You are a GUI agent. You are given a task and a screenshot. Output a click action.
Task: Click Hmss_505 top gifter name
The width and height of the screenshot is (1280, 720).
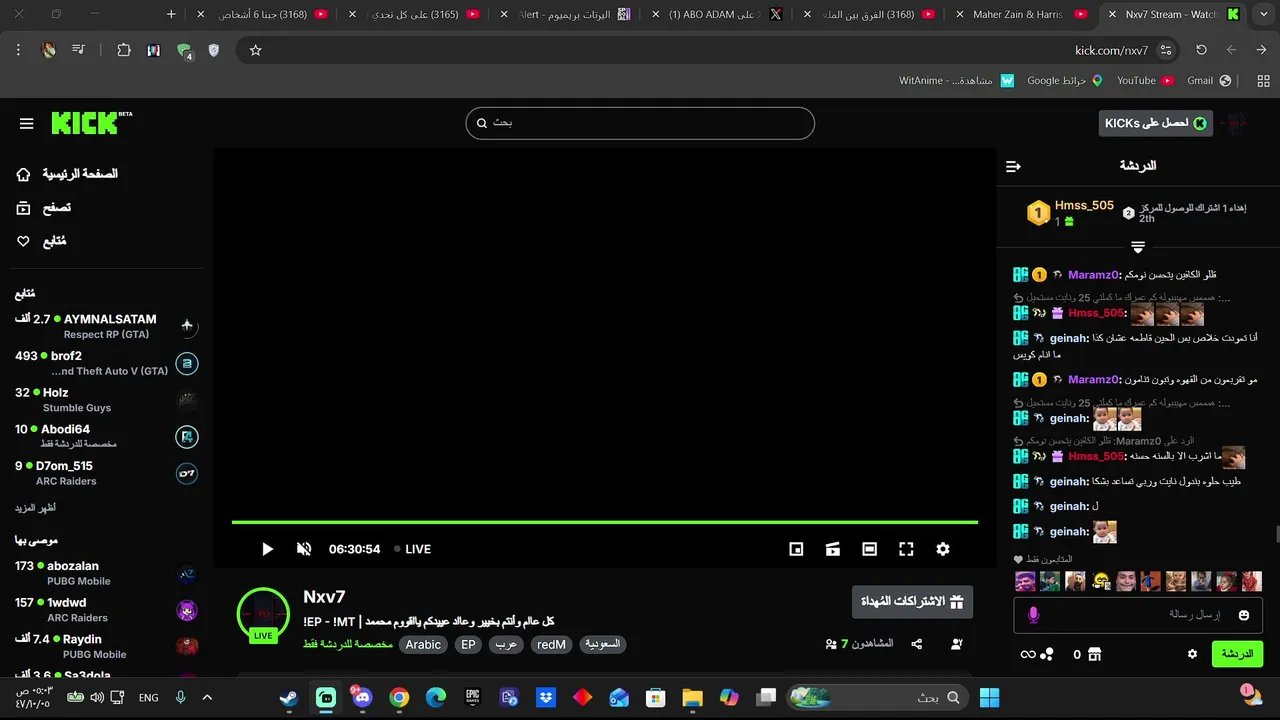point(1084,205)
